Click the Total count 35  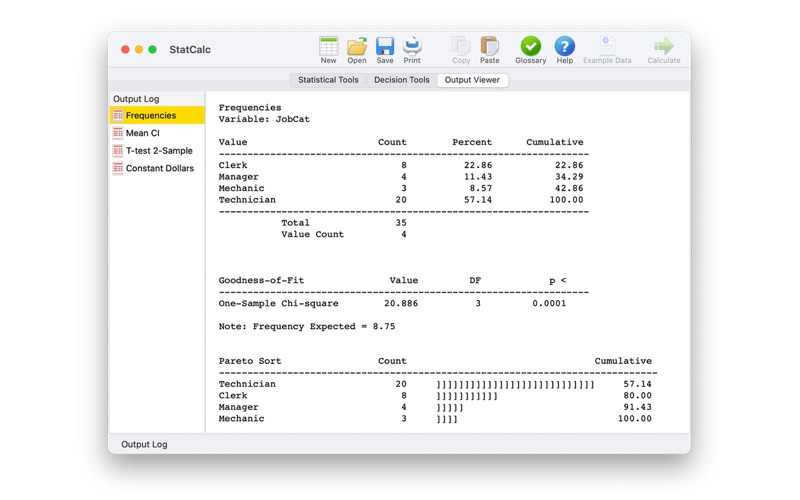pos(401,223)
